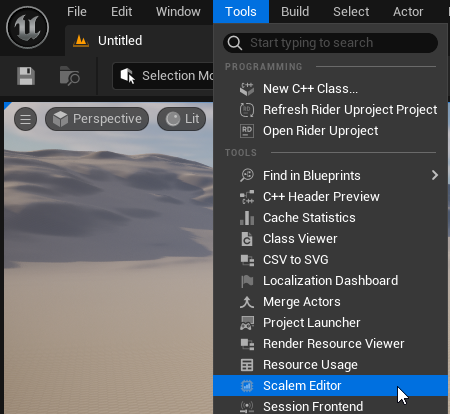This screenshot has width=450, height=414.
Task: Open the Actor menu
Action: pyautogui.click(x=408, y=12)
